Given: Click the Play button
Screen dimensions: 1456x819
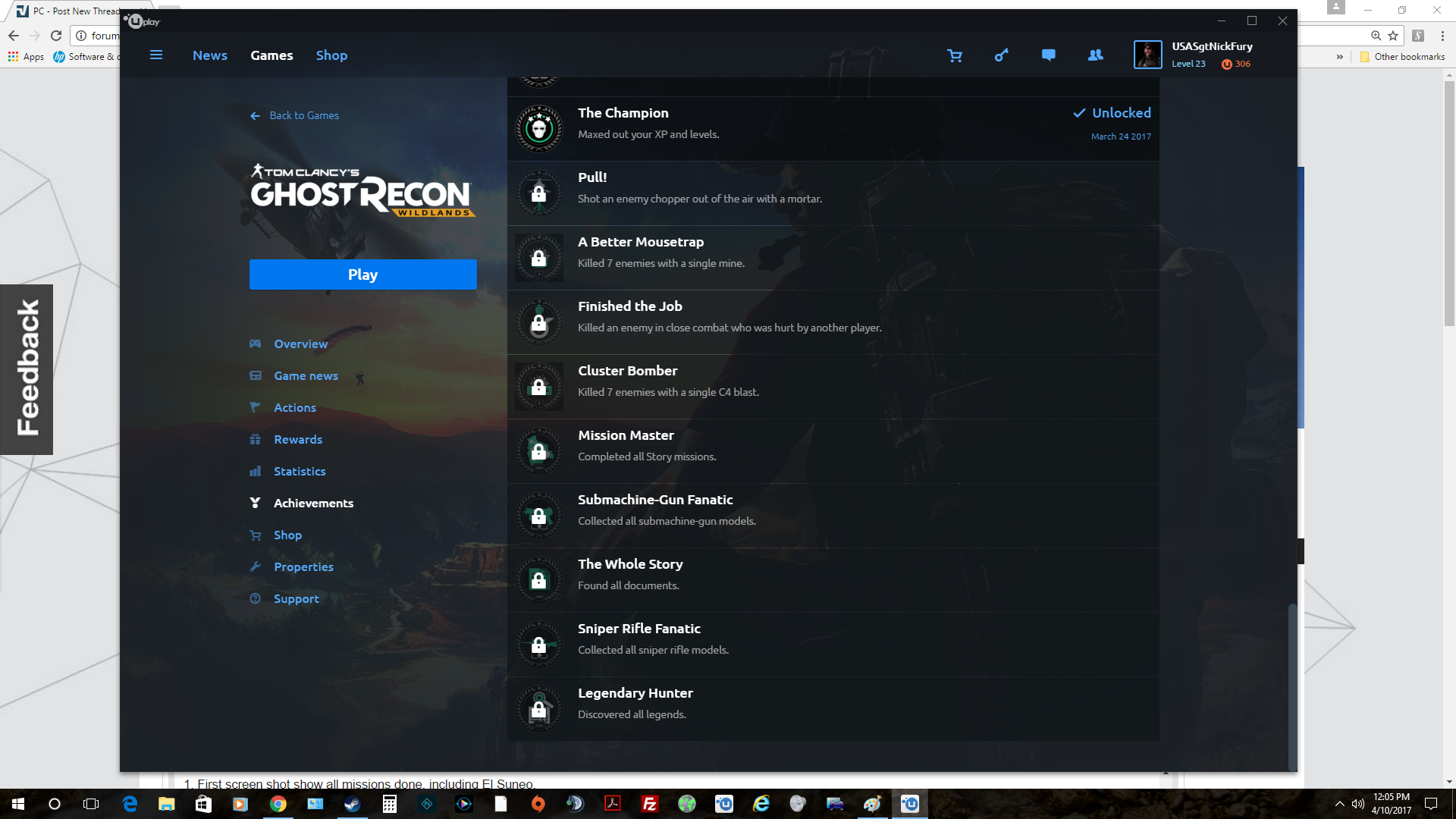Looking at the screenshot, I should point(362,275).
